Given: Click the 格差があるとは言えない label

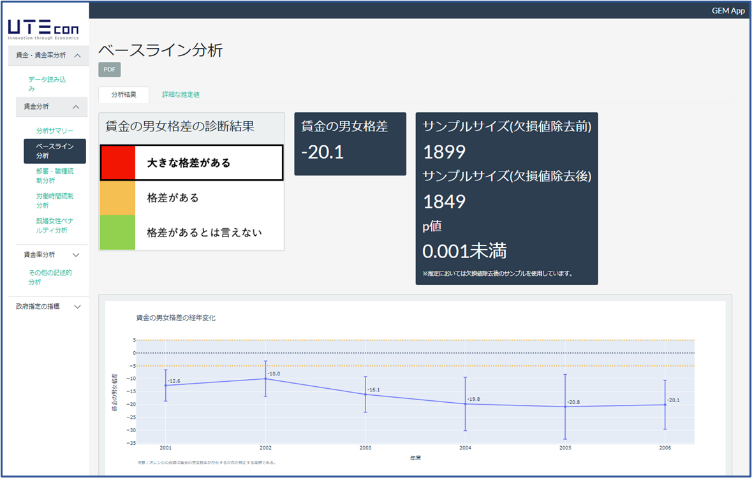Looking at the screenshot, I should pyautogui.click(x=204, y=233).
